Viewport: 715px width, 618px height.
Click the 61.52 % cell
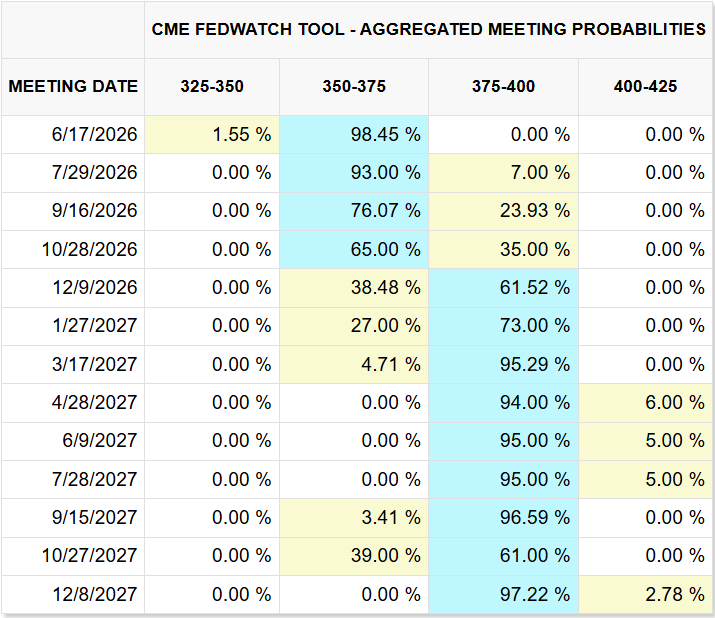503,287
